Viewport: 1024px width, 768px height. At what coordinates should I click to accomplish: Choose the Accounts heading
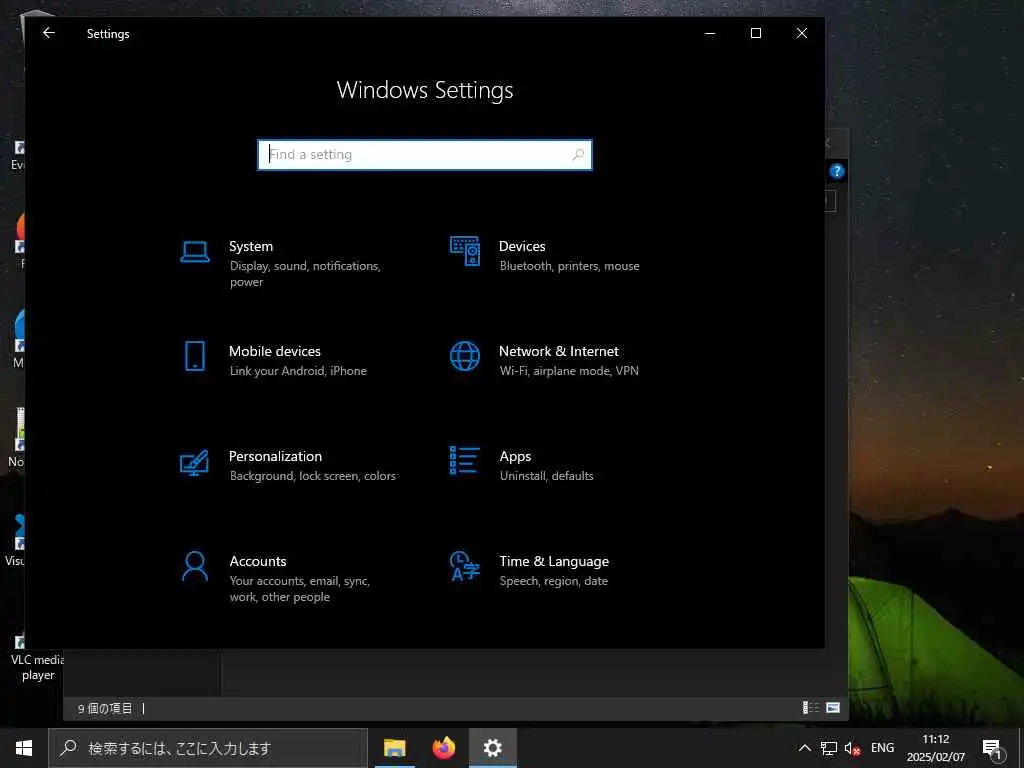(258, 561)
